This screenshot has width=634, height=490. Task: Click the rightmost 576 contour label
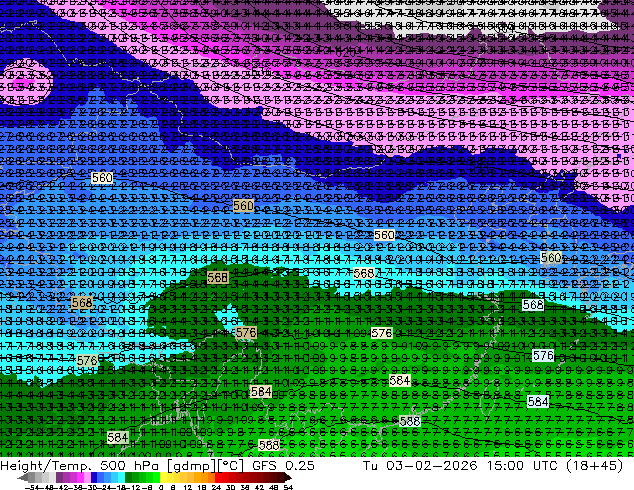click(543, 356)
